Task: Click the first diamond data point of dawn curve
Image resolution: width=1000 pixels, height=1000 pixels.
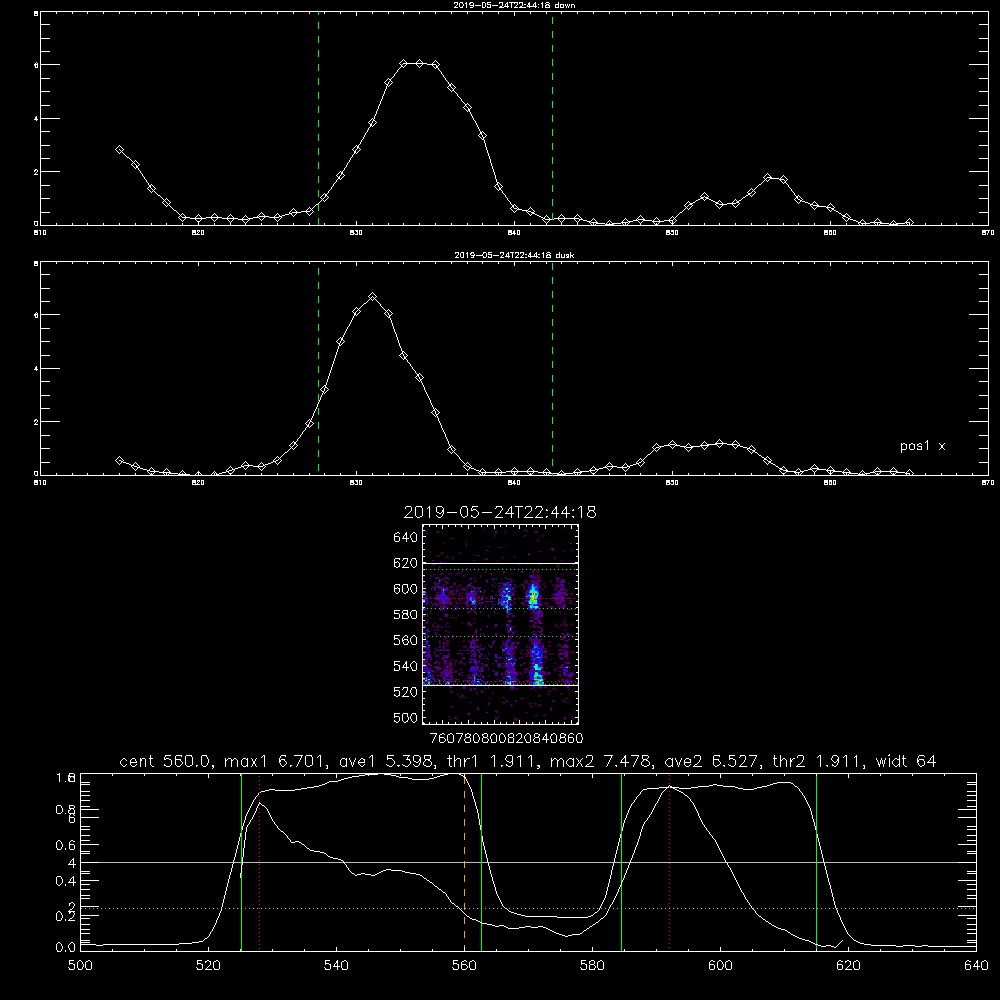Action: click(119, 149)
